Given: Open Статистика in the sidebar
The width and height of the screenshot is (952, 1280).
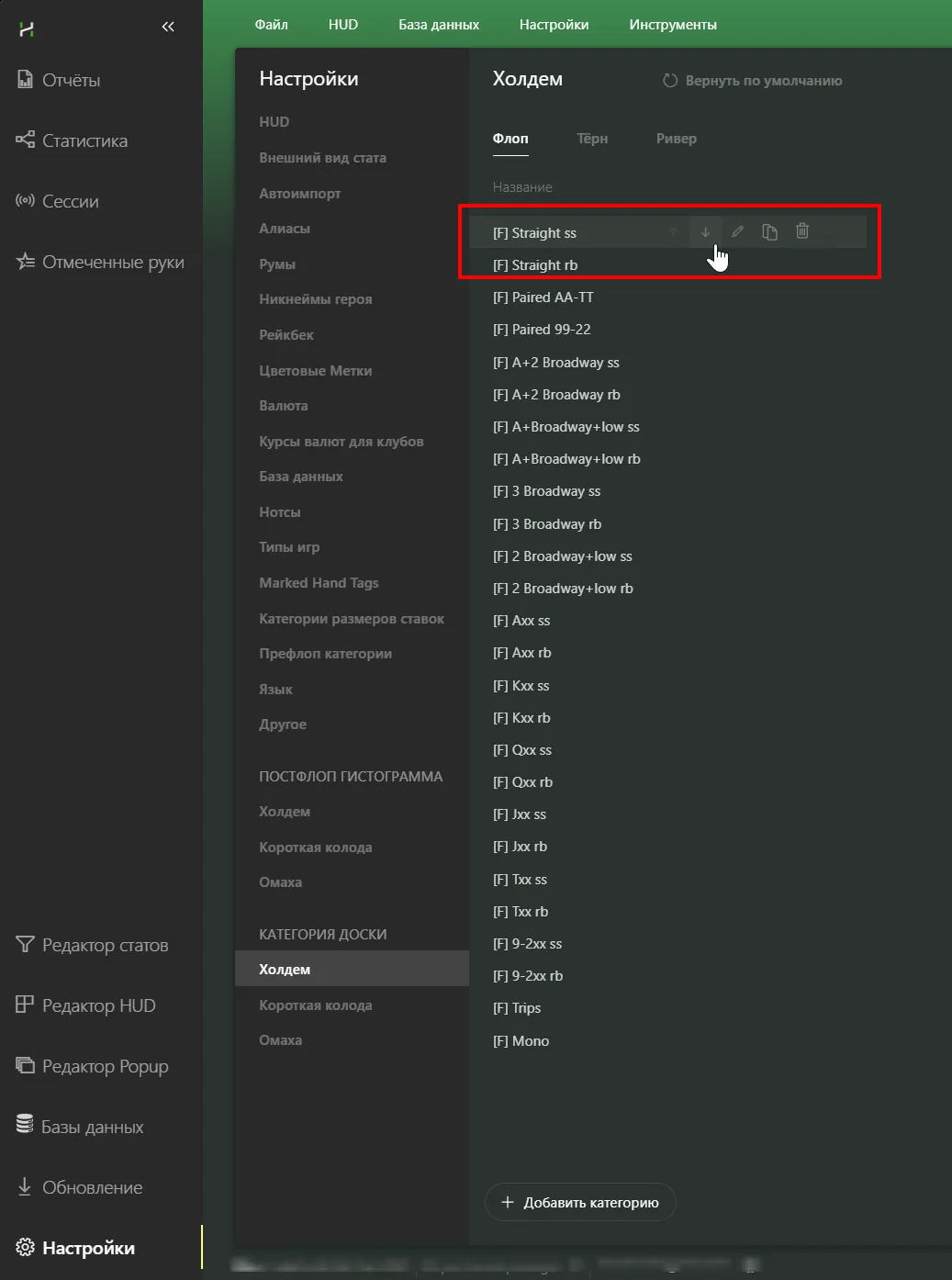Looking at the screenshot, I should point(84,141).
